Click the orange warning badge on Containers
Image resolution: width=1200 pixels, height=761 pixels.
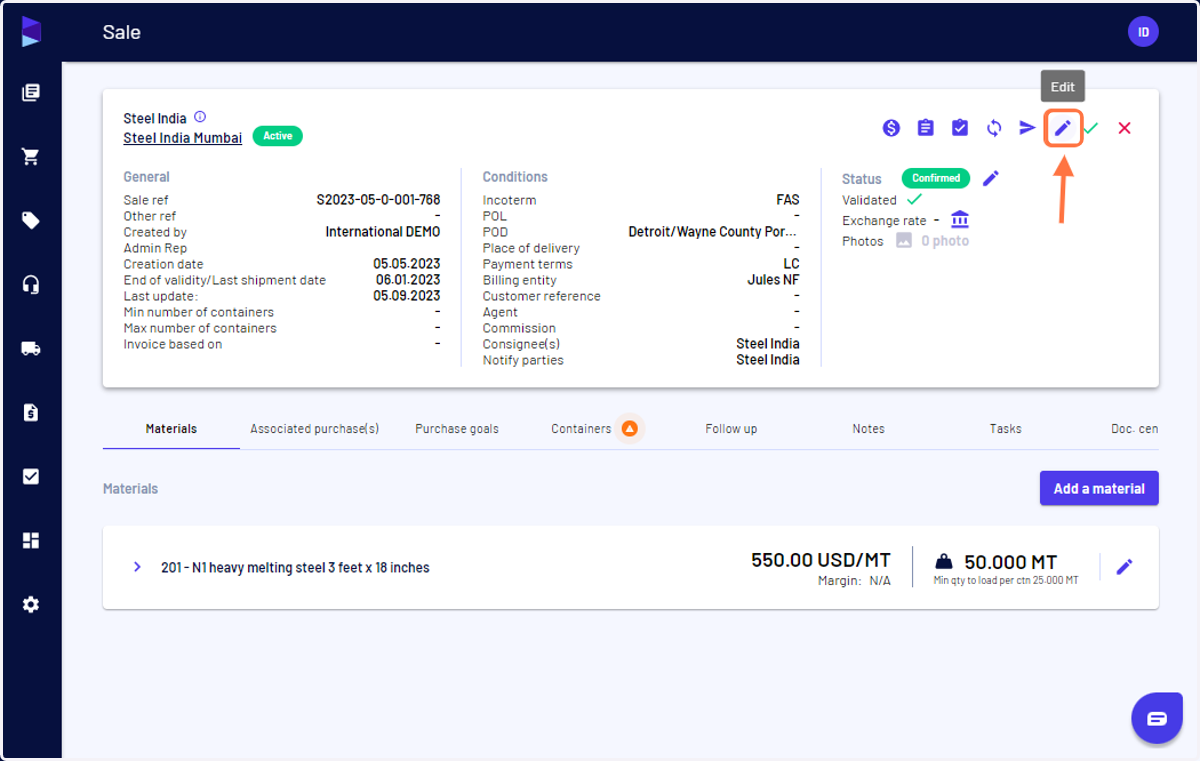[629, 428]
